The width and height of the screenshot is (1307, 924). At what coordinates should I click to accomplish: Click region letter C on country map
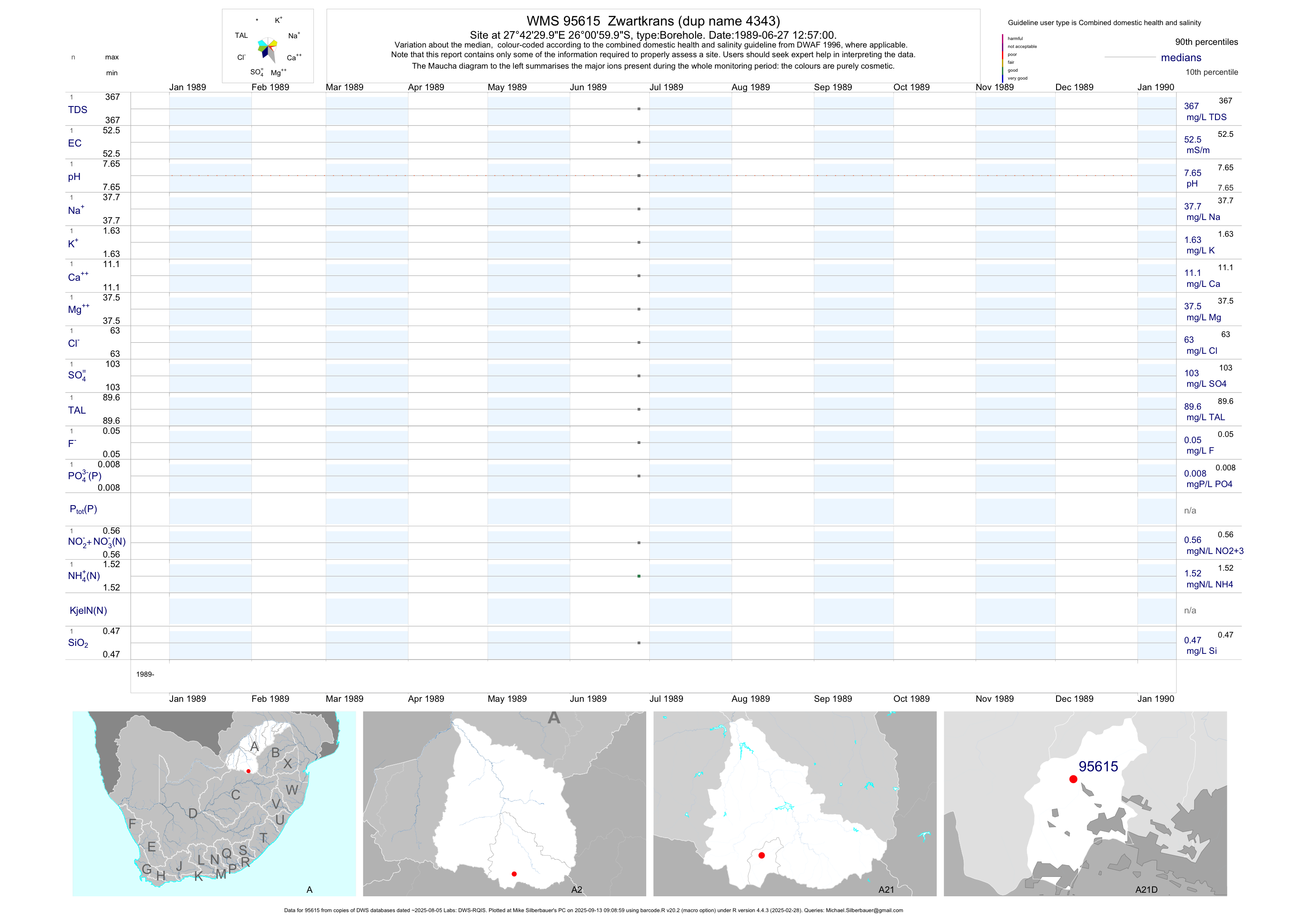(236, 795)
